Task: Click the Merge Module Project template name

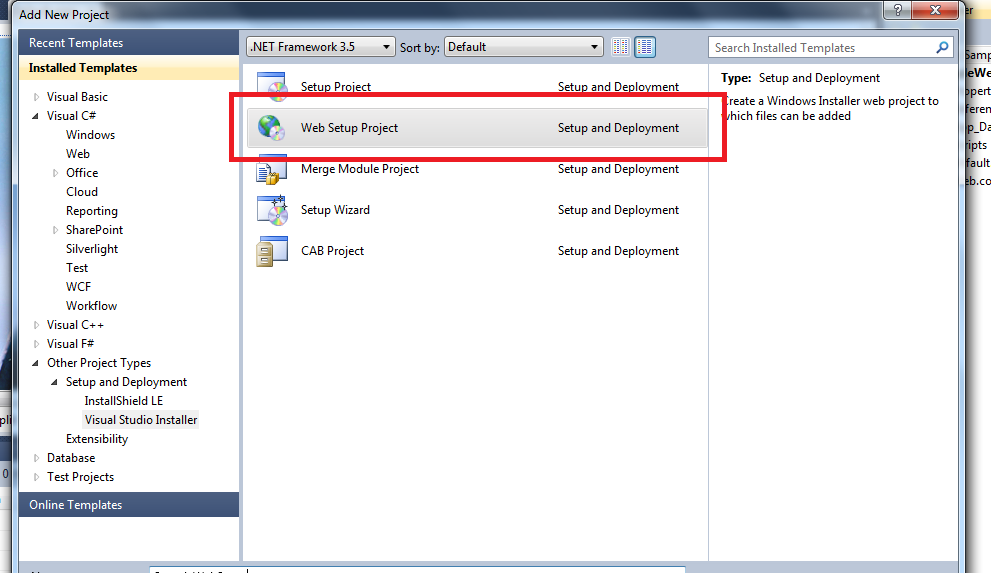Action: click(360, 169)
